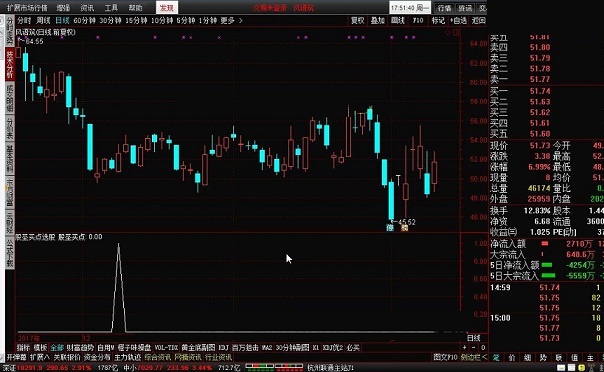Screen dimensions: 604x372
Task: Click the 模板 template tab
Action: pyautogui.click(x=40, y=348)
